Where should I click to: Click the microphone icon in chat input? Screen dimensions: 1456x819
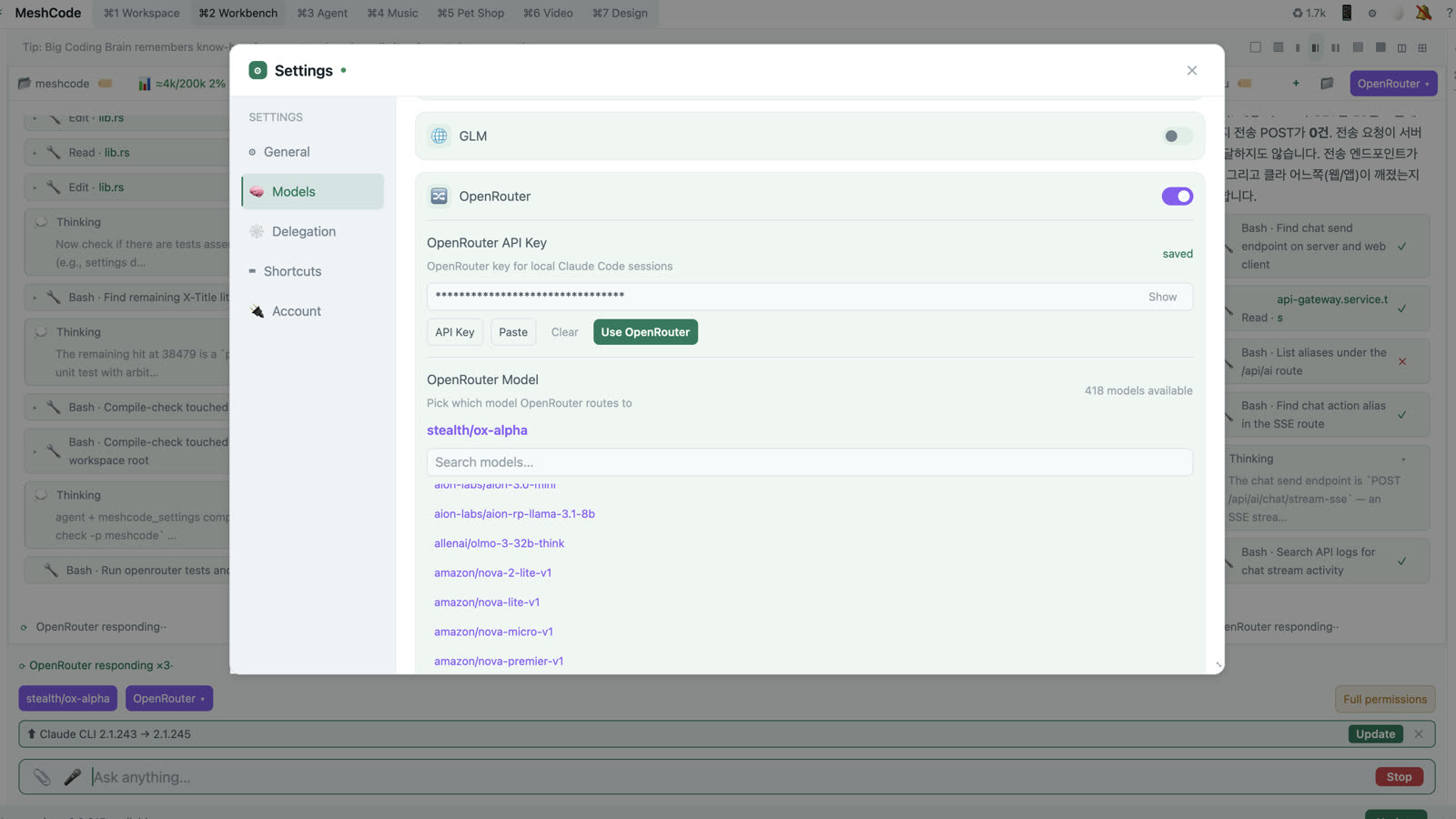click(73, 777)
